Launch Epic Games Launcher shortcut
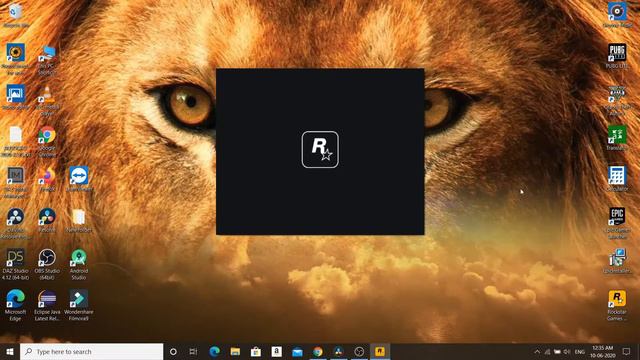 pyautogui.click(x=617, y=223)
